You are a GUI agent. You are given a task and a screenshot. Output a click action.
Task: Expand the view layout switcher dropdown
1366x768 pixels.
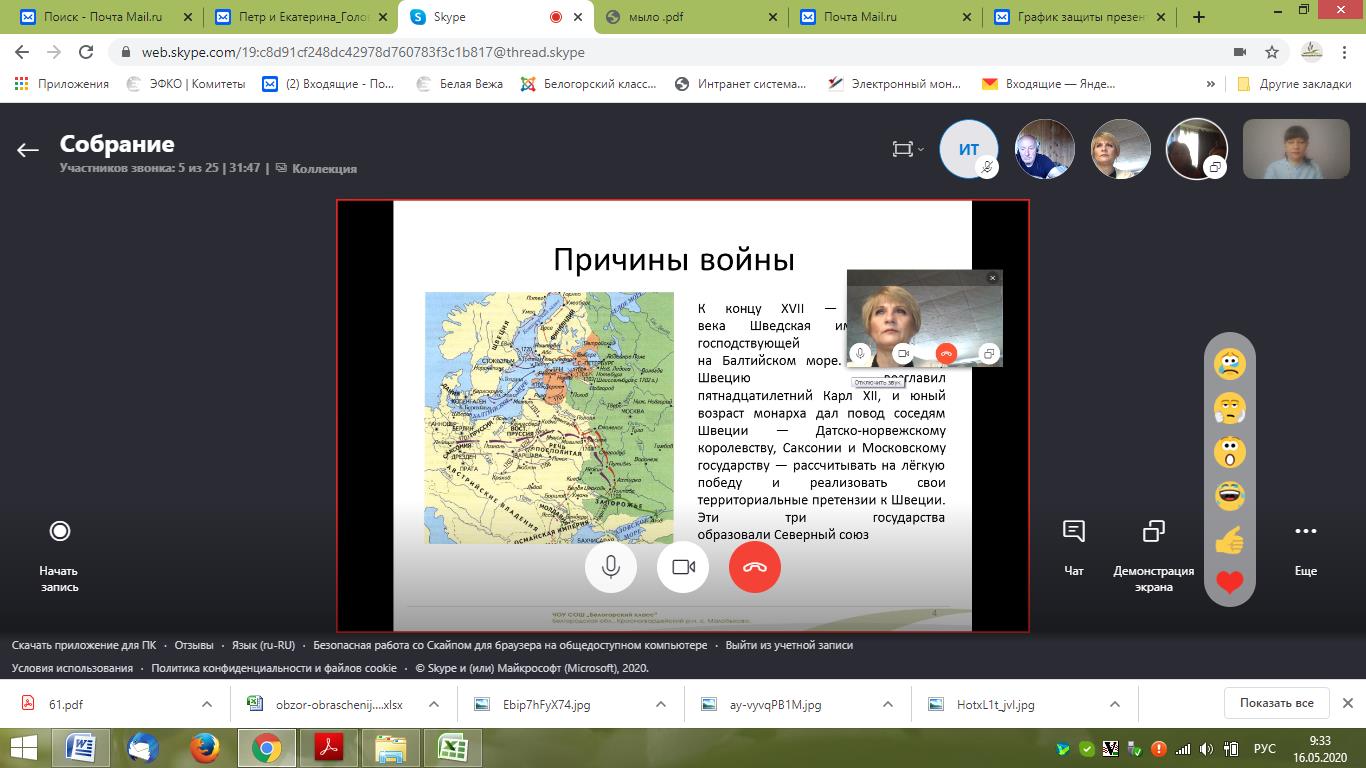tap(908, 150)
